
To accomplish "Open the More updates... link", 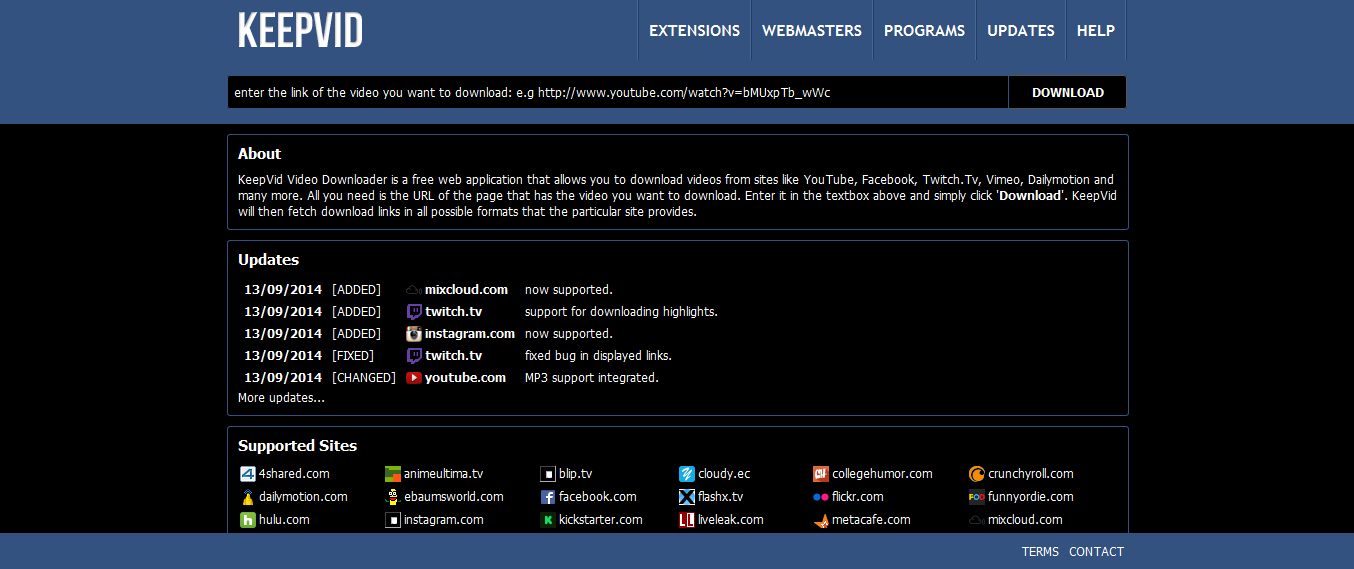I will click(x=281, y=398).
